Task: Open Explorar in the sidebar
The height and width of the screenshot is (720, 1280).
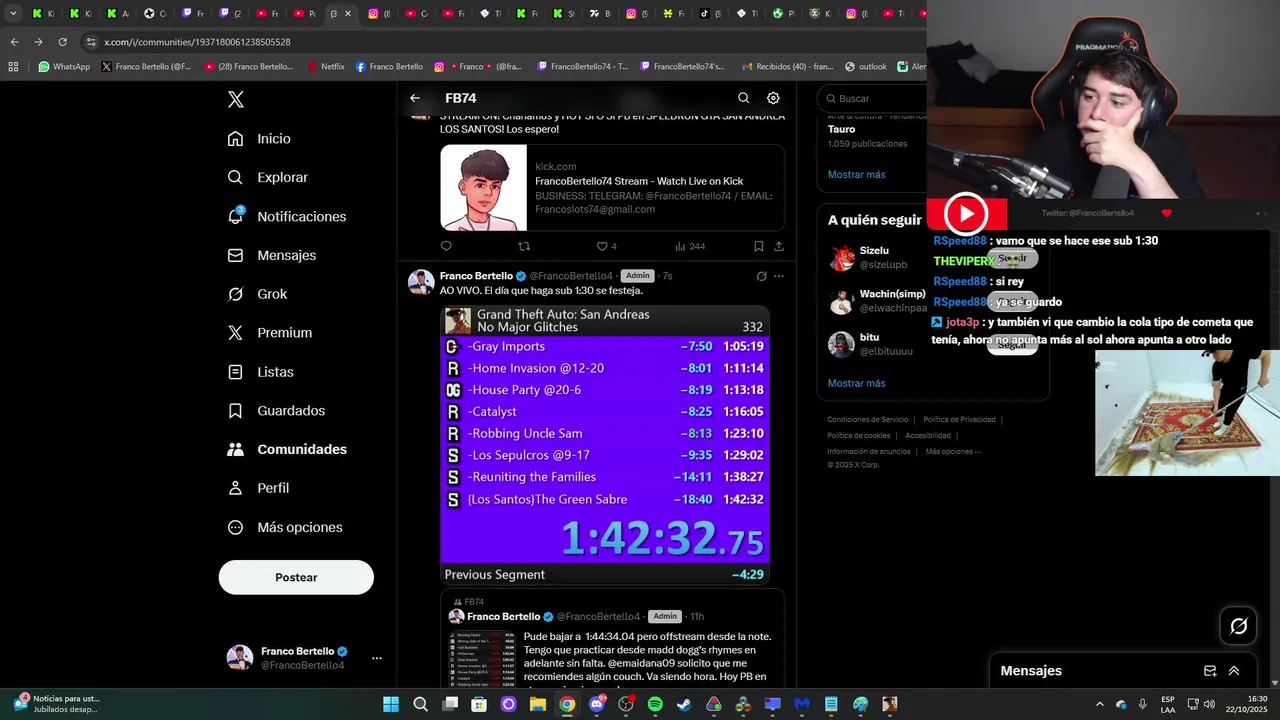Action: [x=267, y=177]
